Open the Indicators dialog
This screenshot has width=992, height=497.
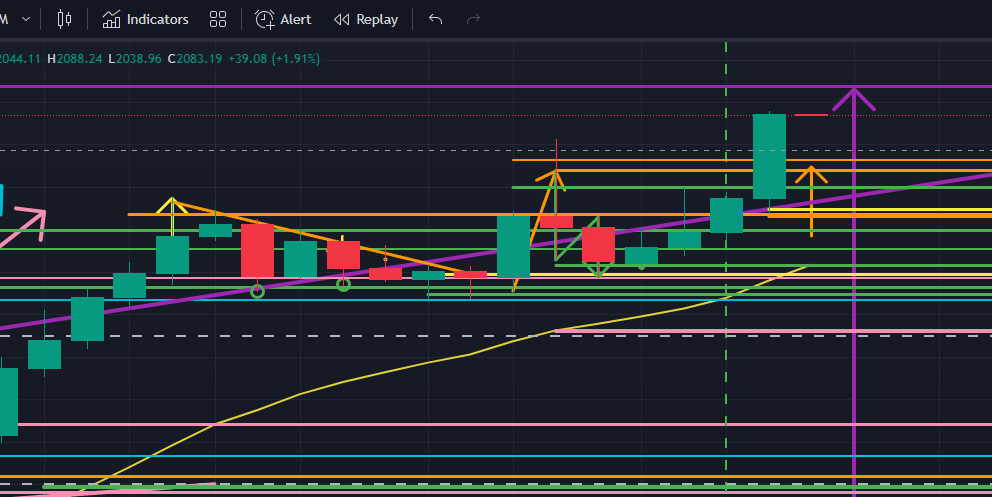tap(145, 19)
